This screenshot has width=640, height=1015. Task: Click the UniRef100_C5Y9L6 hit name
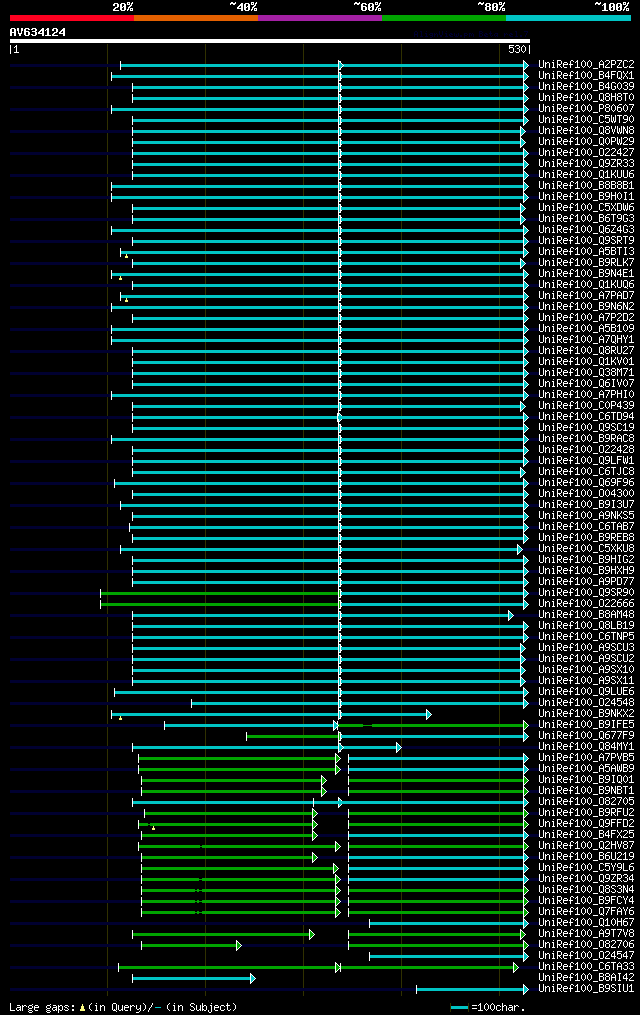pyautogui.click(x=586, y=868)
